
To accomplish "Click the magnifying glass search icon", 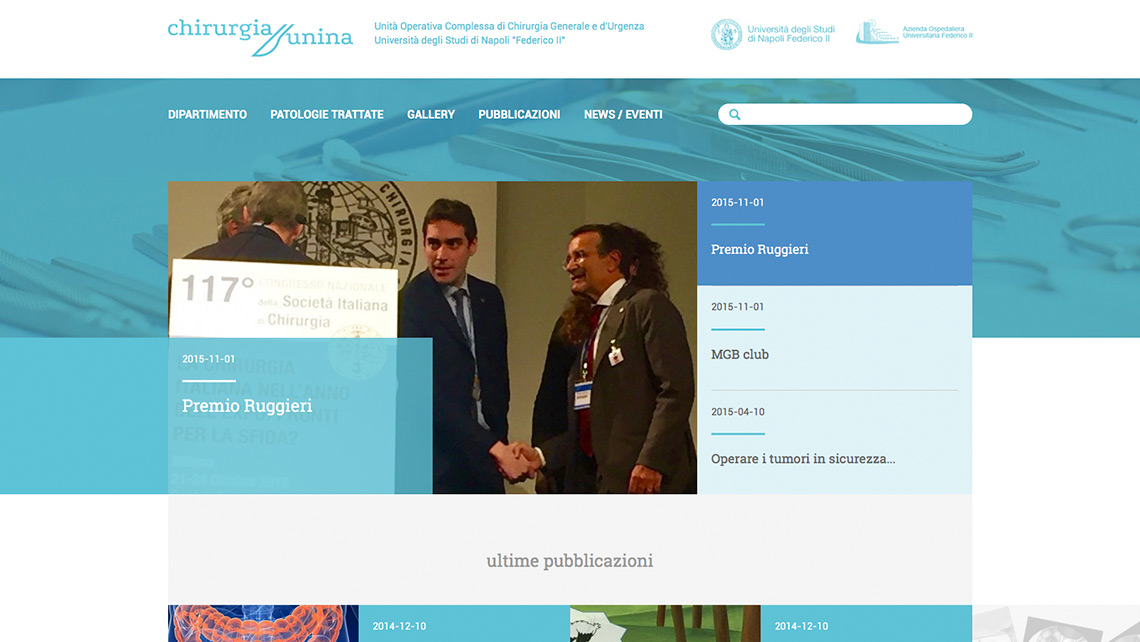I will [735, 115].
